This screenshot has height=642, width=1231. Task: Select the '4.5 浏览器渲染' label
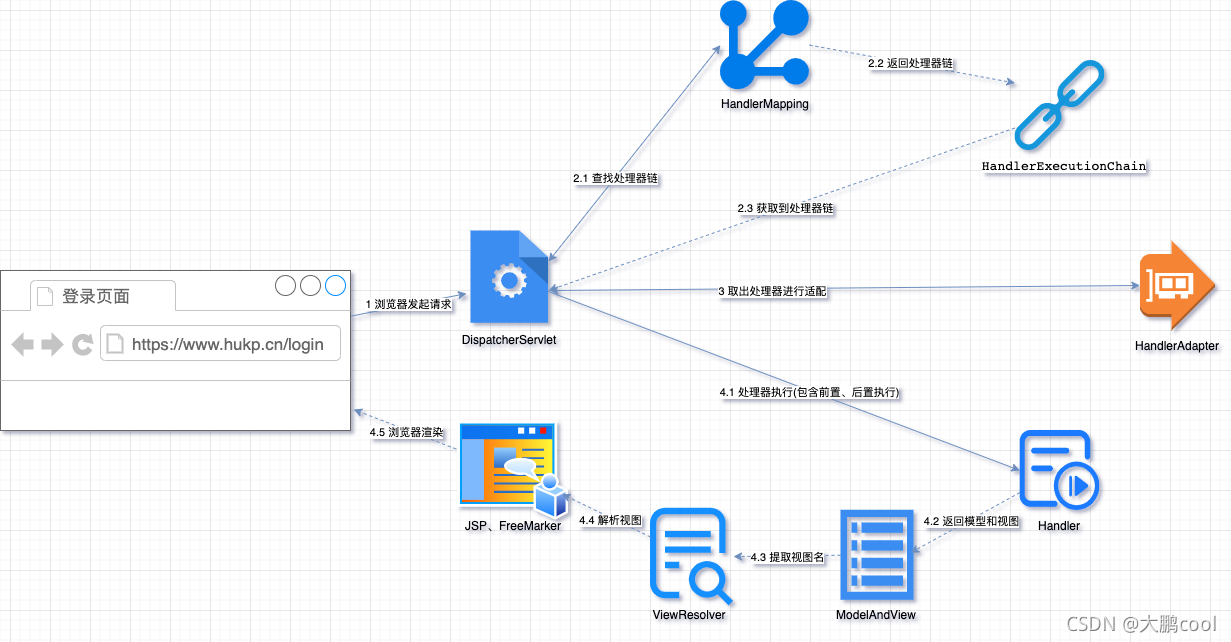coord(406,432)
